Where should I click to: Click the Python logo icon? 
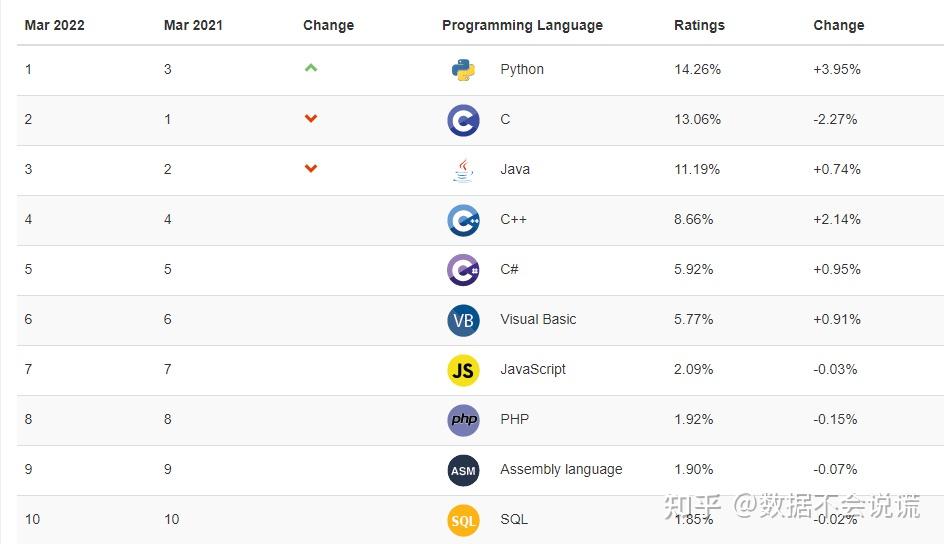(462, 70)
